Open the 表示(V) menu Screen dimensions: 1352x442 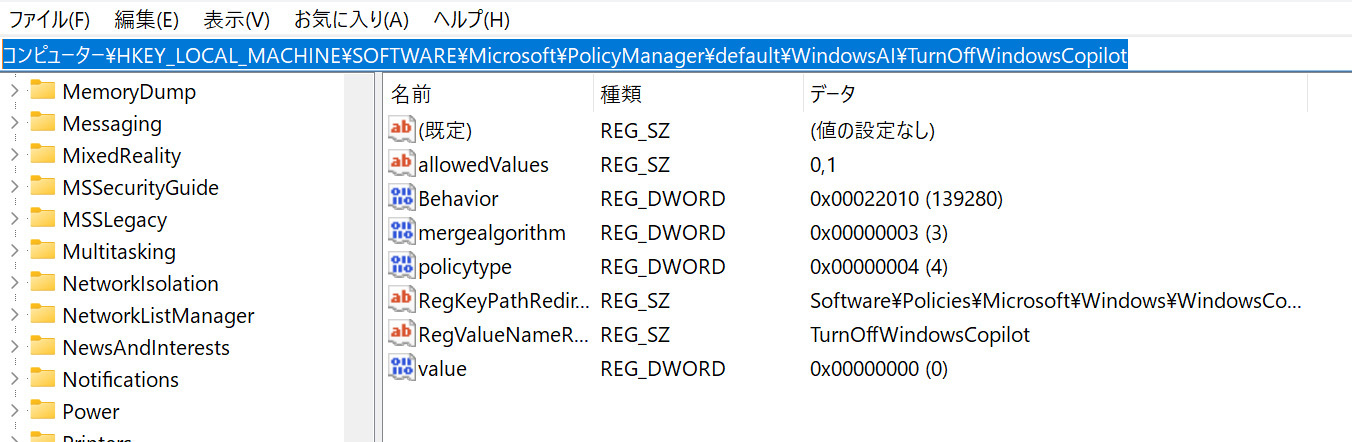(x=236, y=19)
